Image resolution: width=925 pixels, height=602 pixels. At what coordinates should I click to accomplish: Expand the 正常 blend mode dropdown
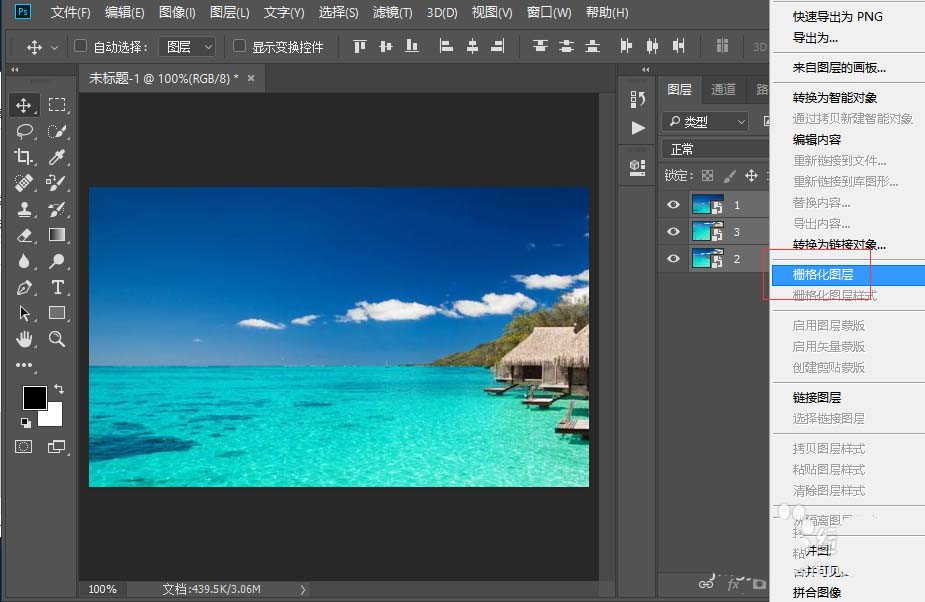click(712, 149)
